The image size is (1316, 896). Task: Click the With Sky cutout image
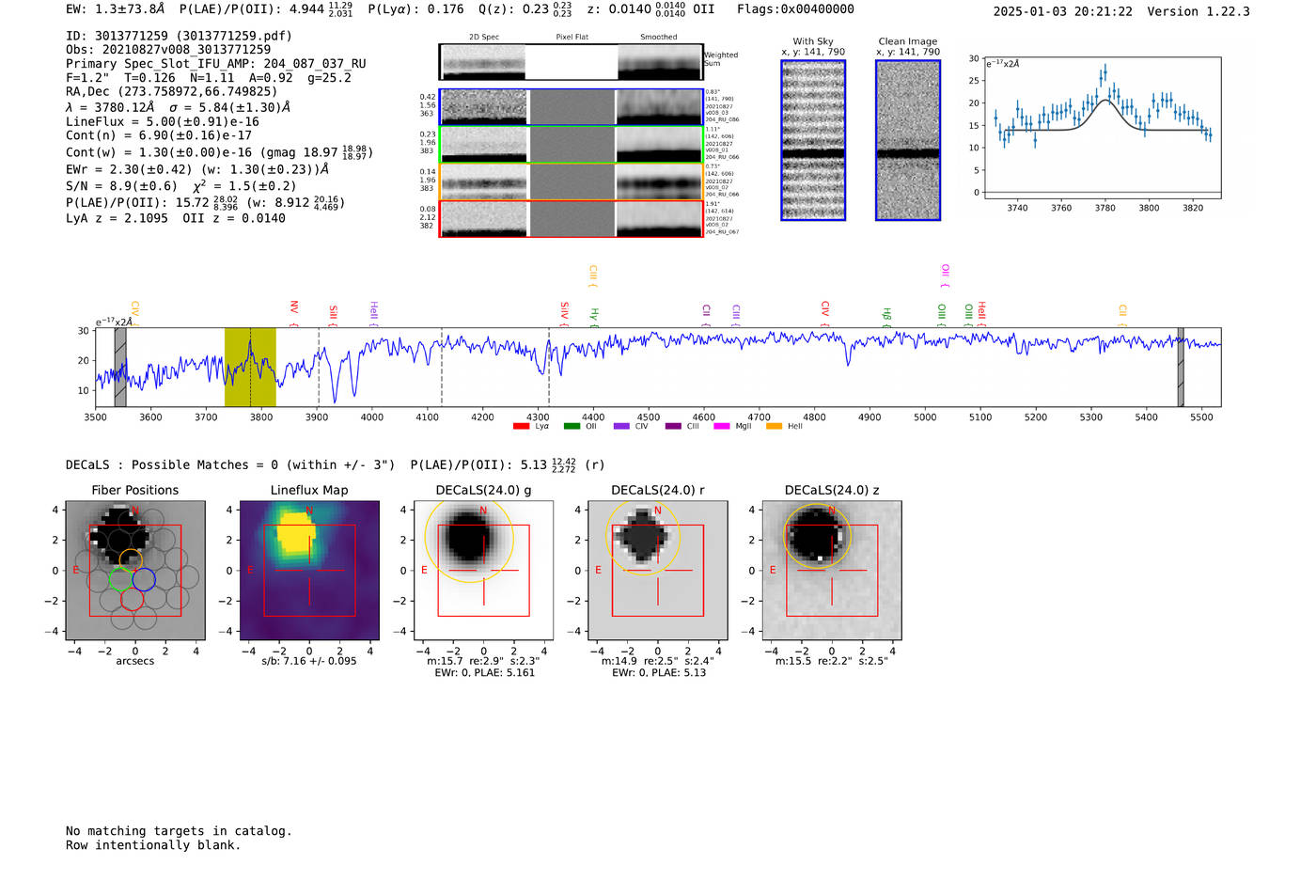click(x=813, y=140)
